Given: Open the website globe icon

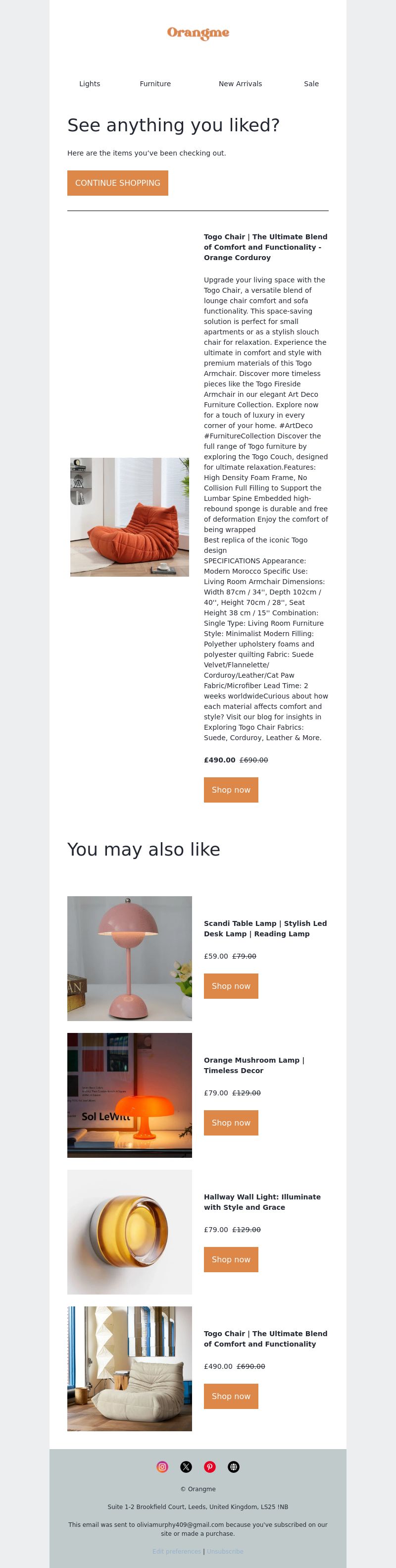Looking at the screenshot, I should coord(234,1466).
